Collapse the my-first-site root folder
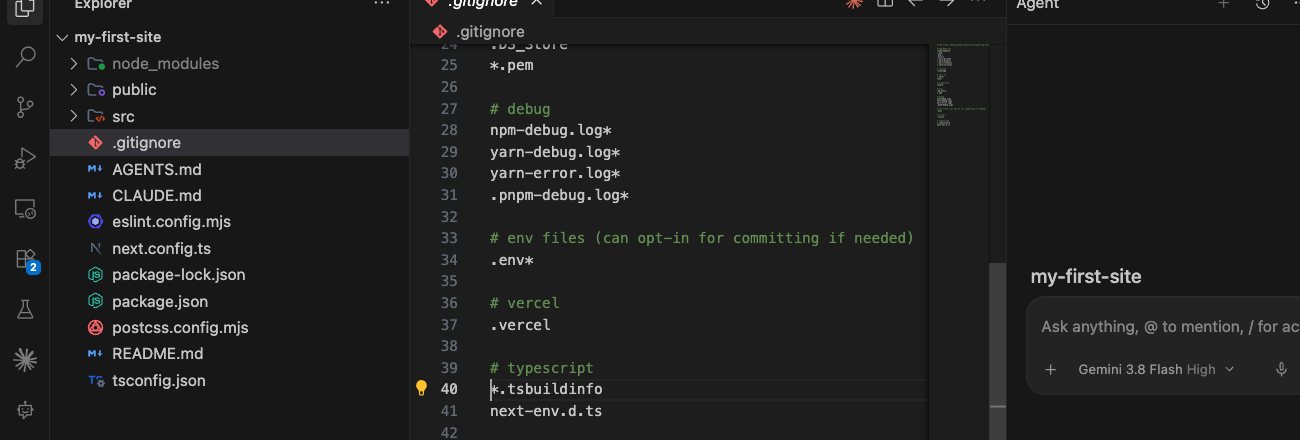Screen dimensions: 1300x440 (63, 37)
